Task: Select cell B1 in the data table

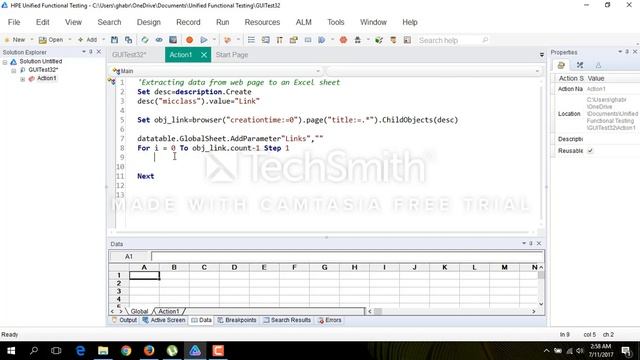Action: 174,276
